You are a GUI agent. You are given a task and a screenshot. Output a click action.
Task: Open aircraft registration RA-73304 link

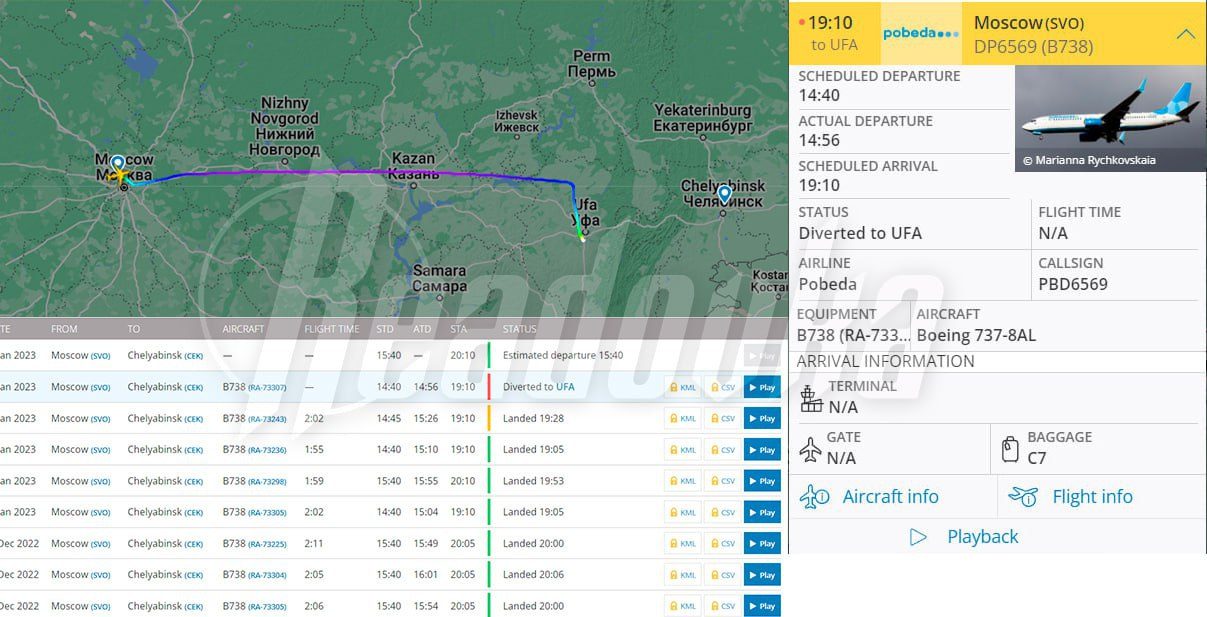coord(267,575)
